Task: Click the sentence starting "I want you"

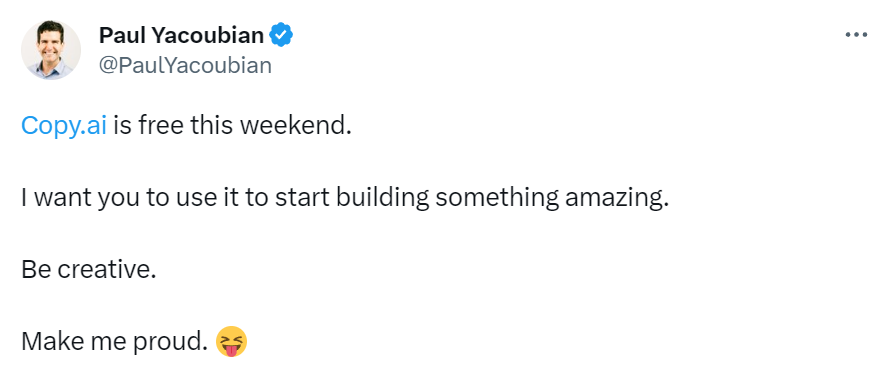Action: pos(344,199)
